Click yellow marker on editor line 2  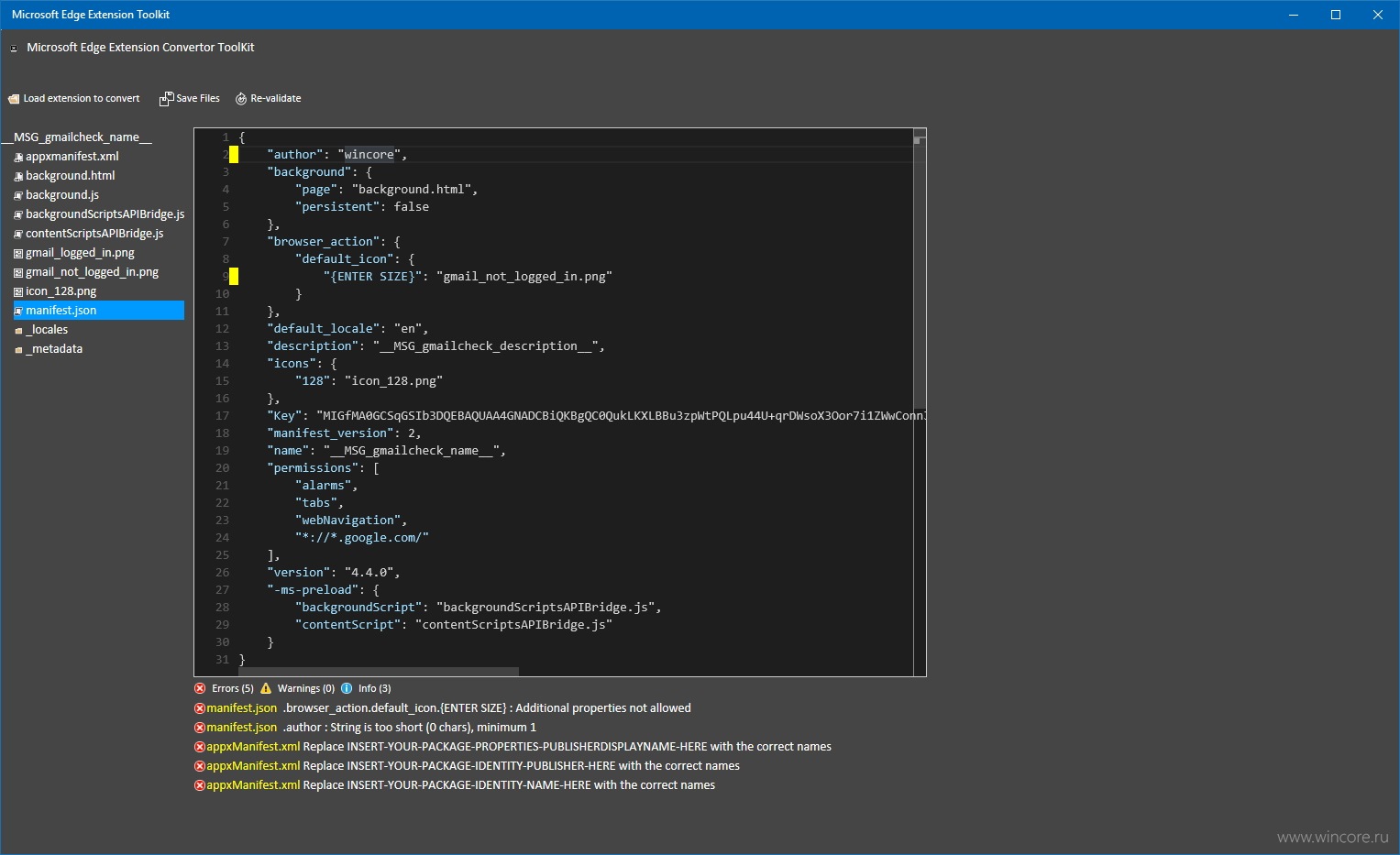click(x=234, y=154)
